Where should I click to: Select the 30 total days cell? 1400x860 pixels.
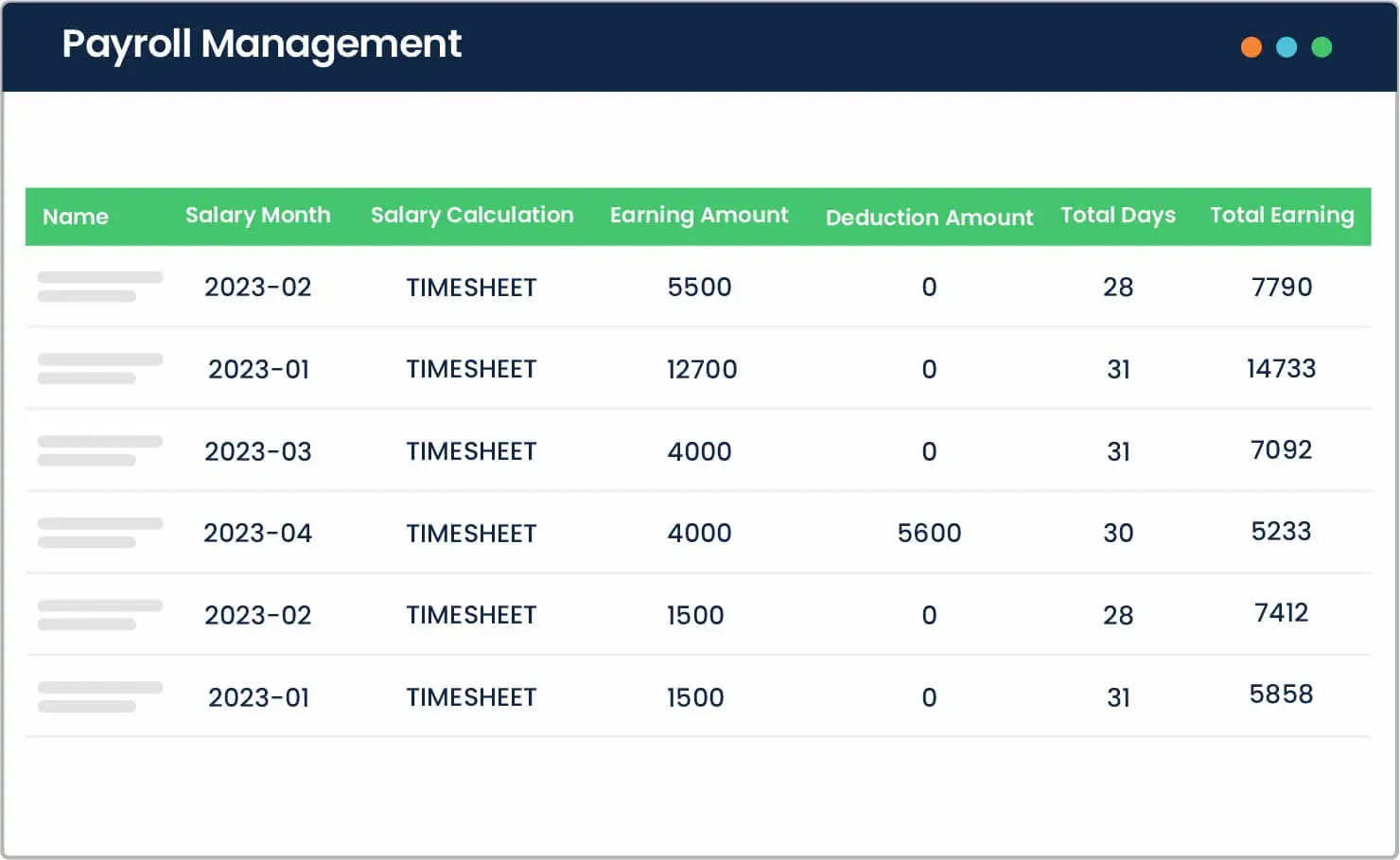(1118, 534)
